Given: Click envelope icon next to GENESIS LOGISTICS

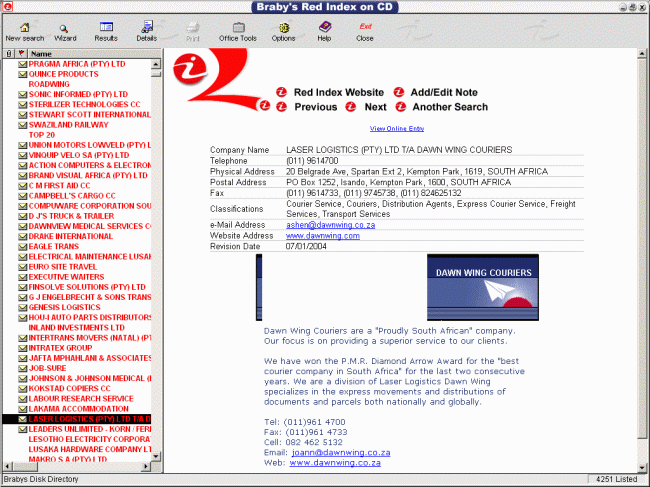Looking at the screenshot, I should (23, 308).
